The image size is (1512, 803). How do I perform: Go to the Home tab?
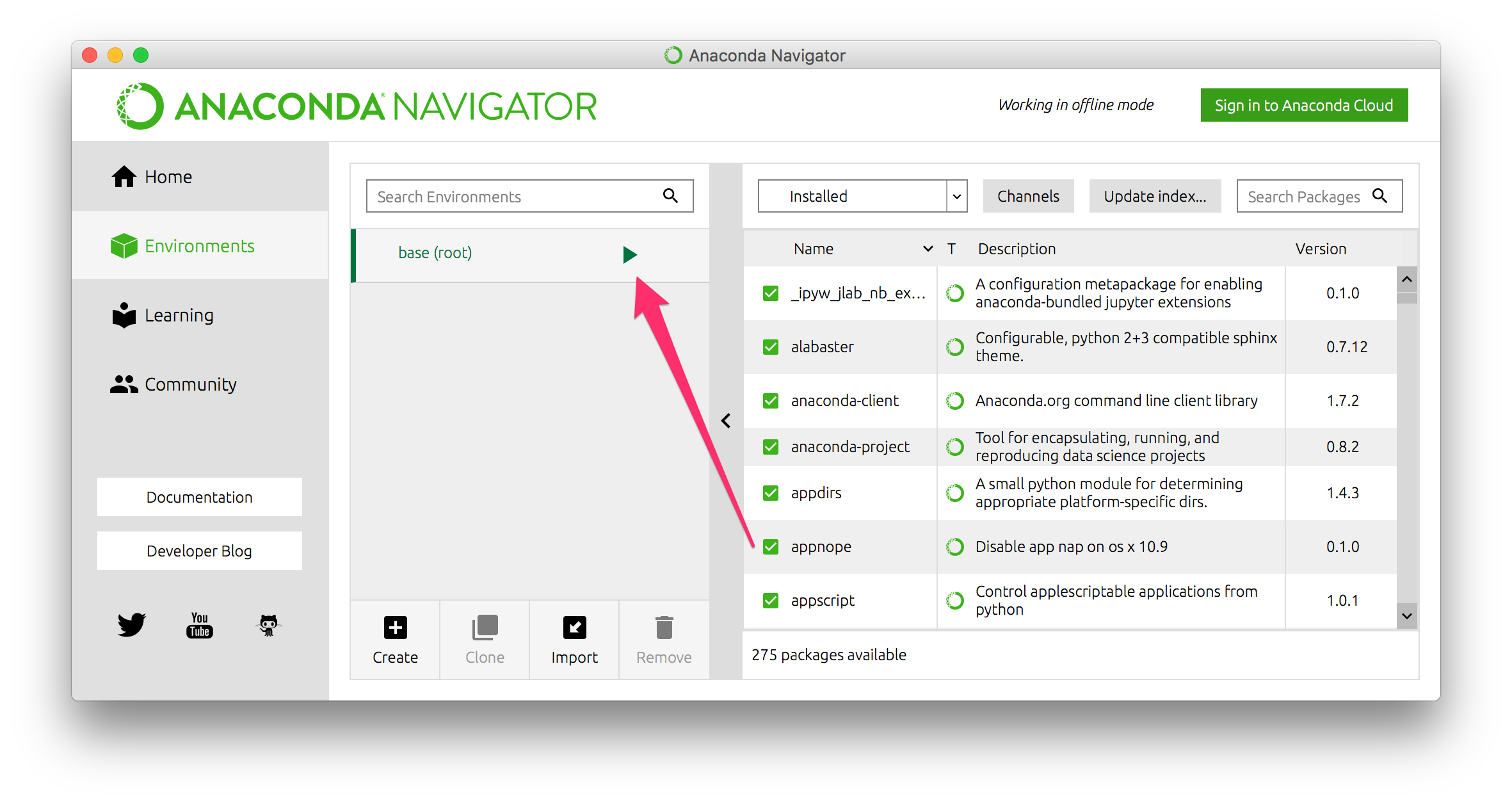(168, 177)
